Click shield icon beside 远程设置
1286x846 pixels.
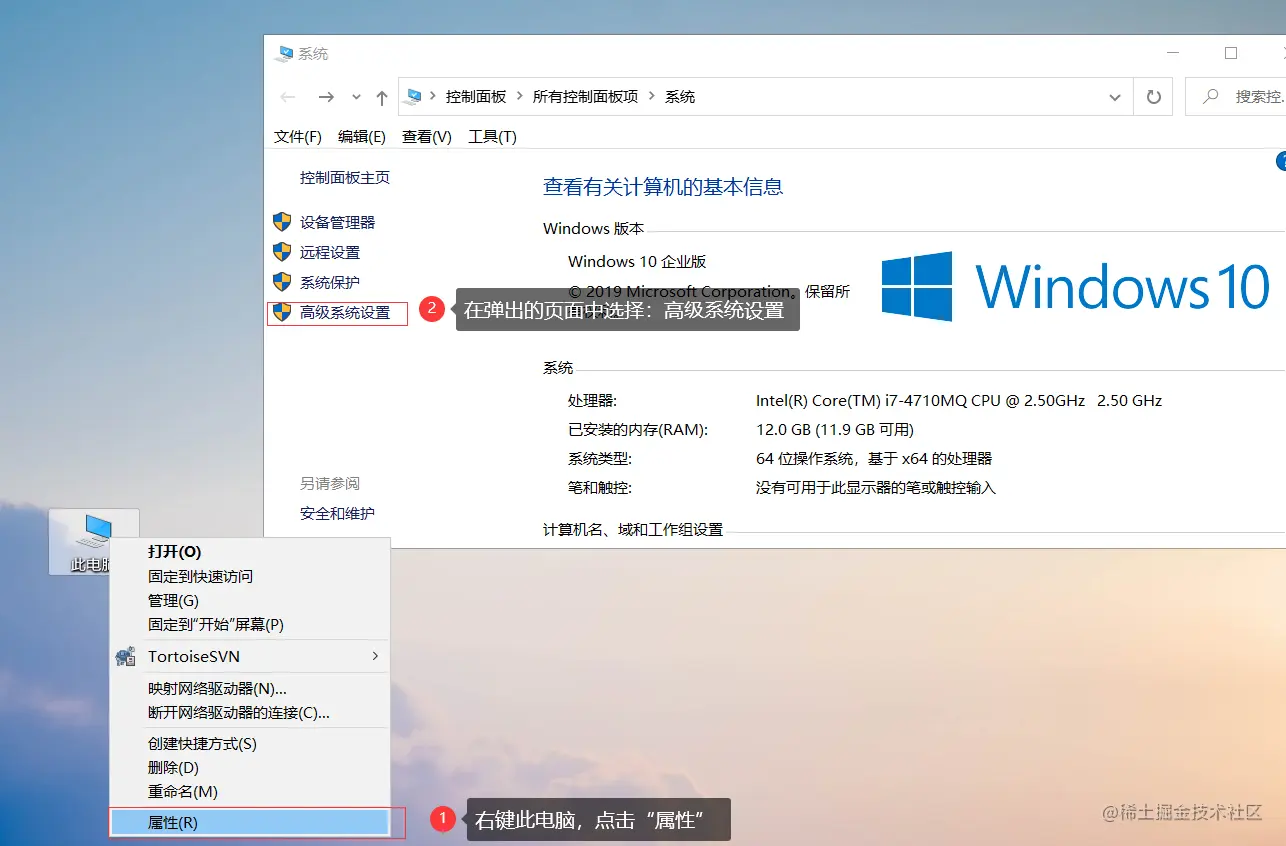pyautogui.click(x=282, y=252)
